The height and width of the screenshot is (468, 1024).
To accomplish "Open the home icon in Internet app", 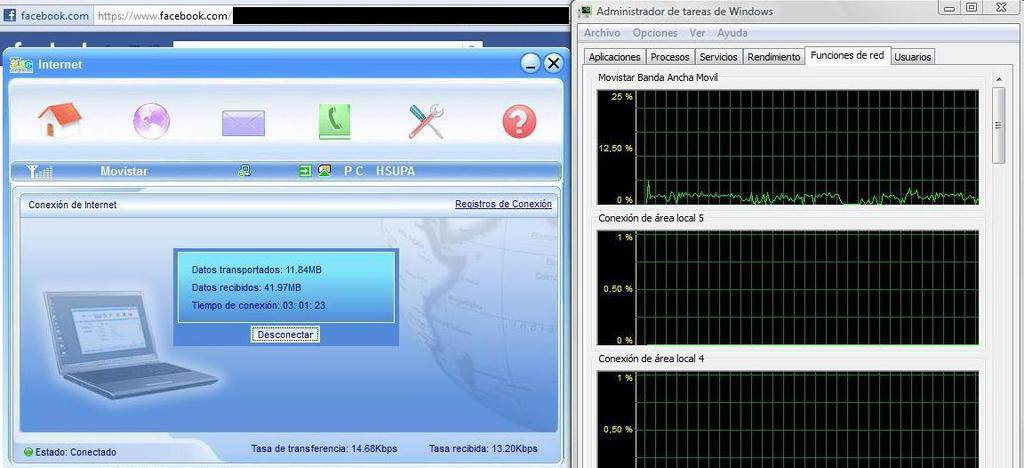I will pyautogui.click(x=59, y=121).
